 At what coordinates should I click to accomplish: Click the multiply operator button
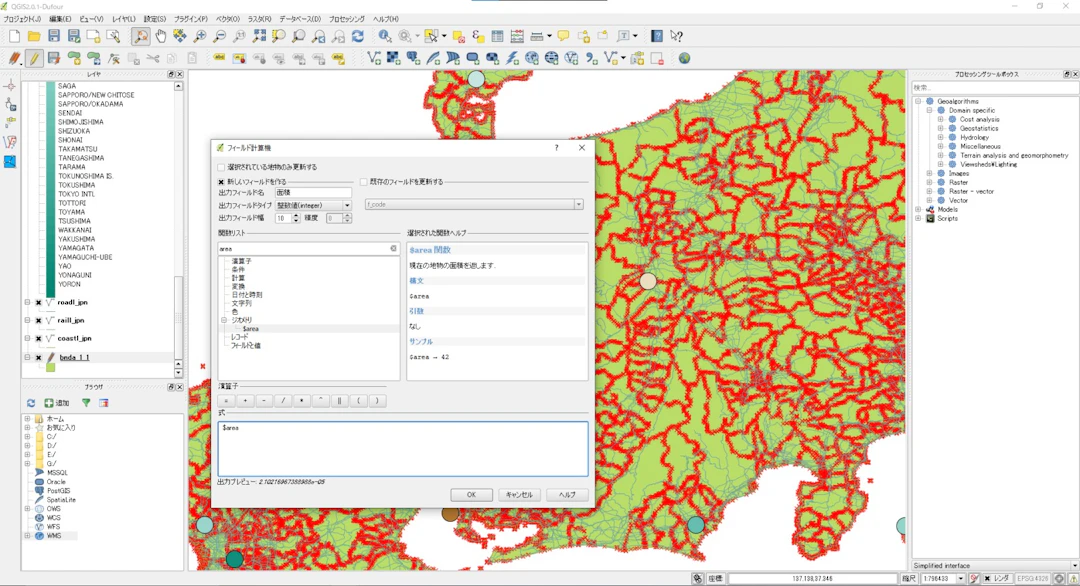pos(302,401)
